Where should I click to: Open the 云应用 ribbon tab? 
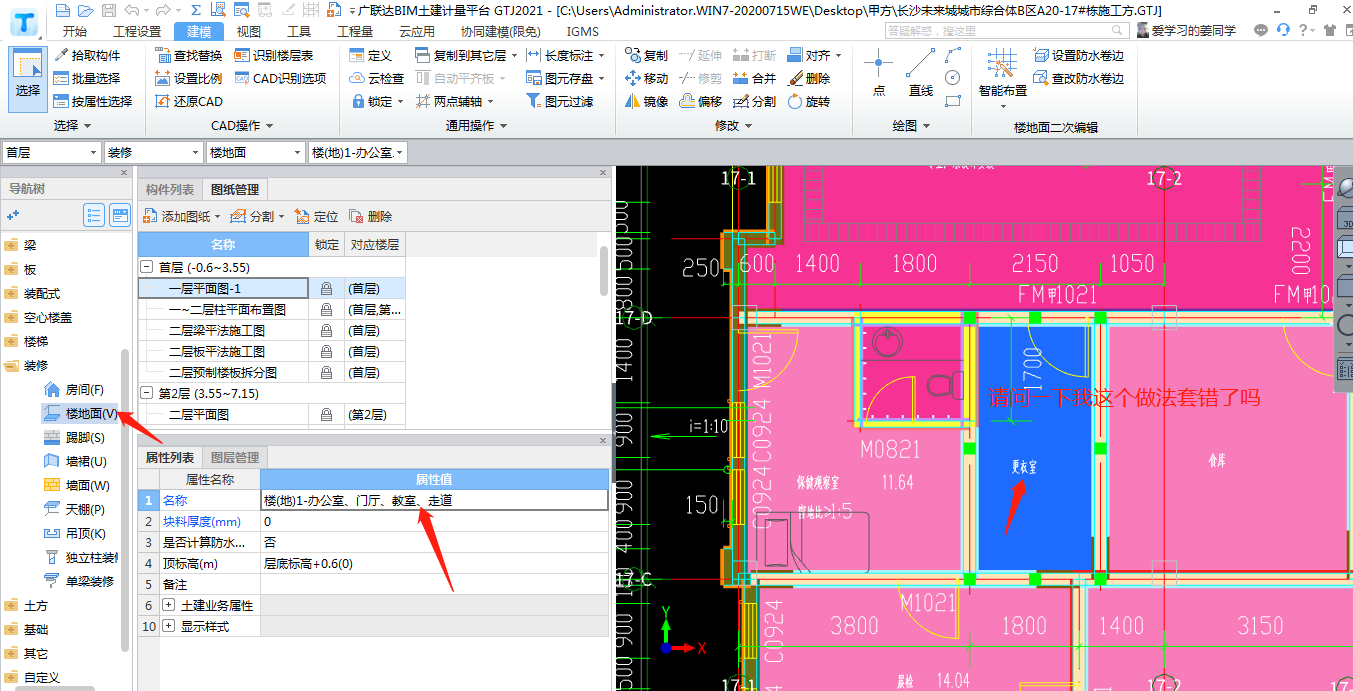(416, 31)
